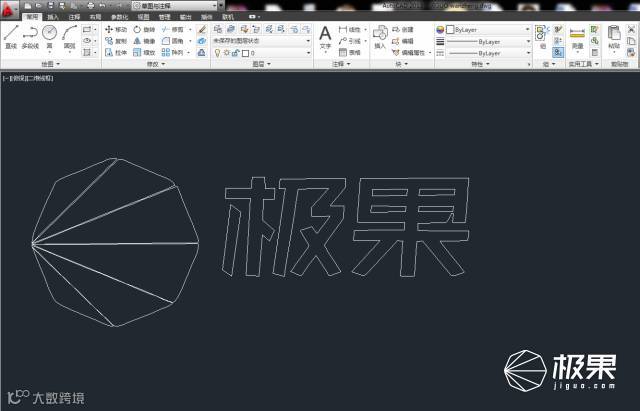Toggle layer 0 on/off lightbulb

click(218, 53)
